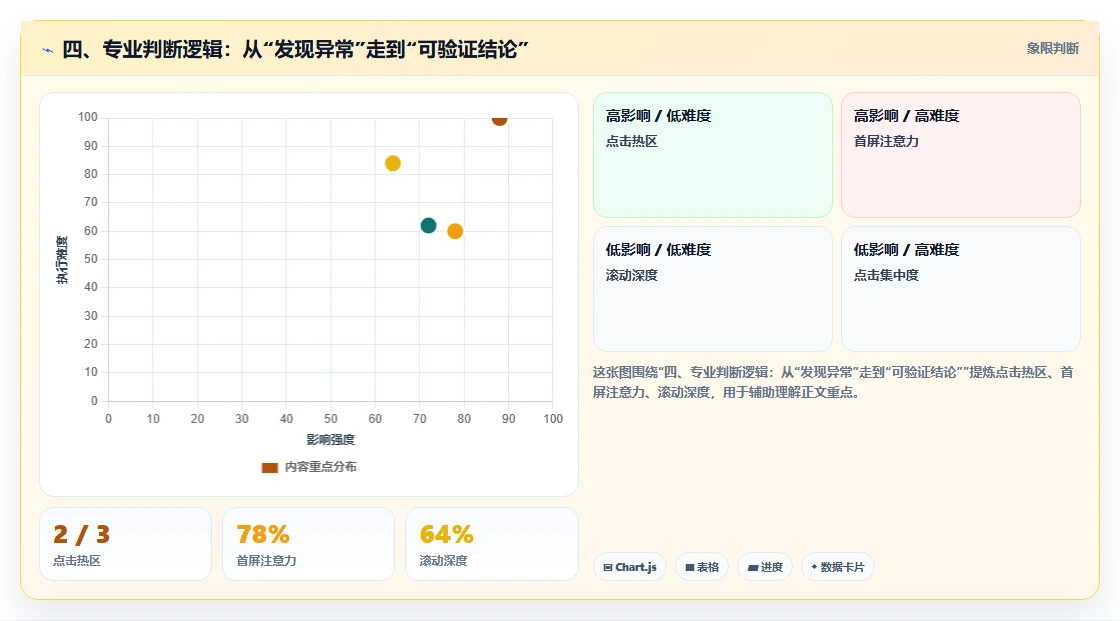
Task: Click the 表格 tag chip
Action: (702, 567)
